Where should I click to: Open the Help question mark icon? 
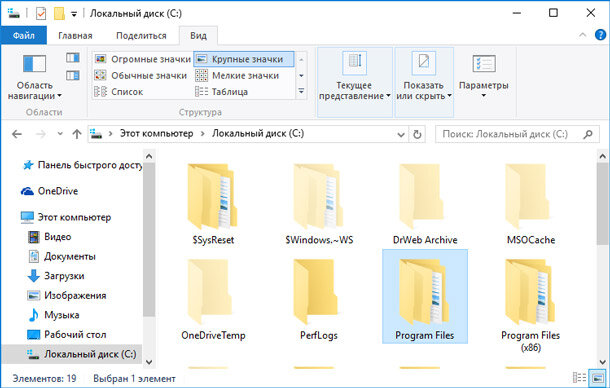(600, 35)
